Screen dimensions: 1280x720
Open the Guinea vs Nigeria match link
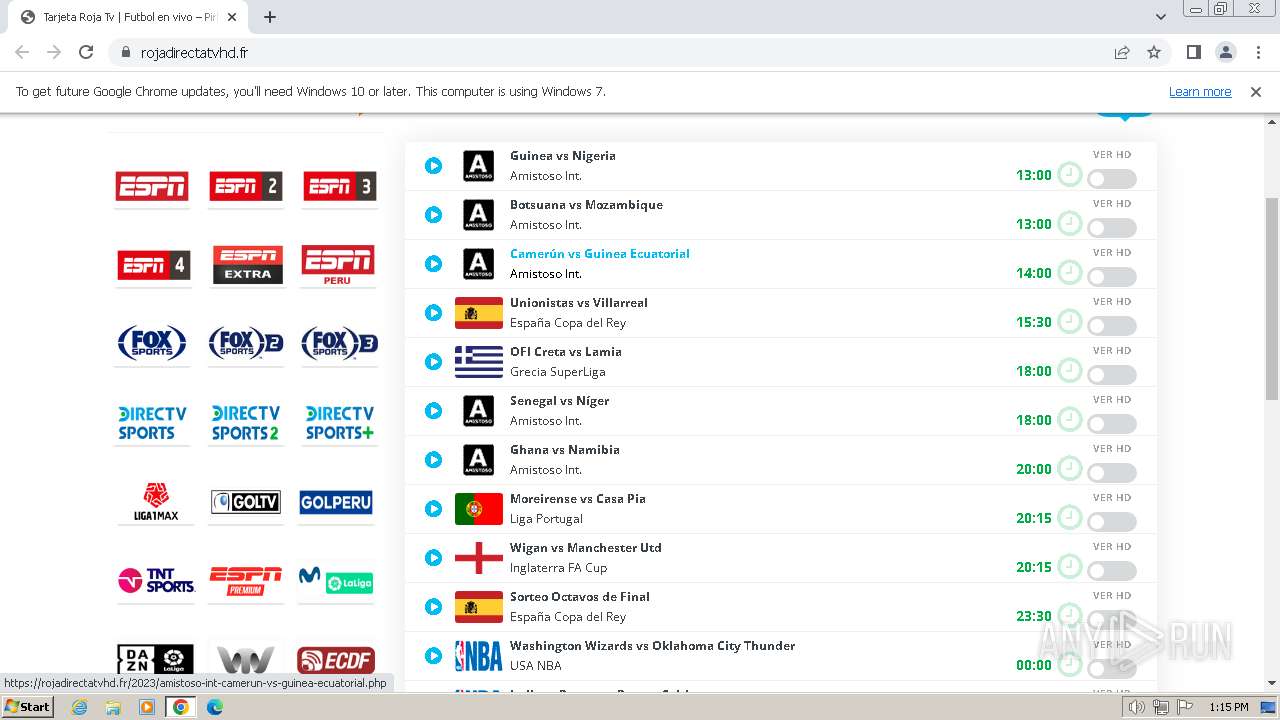(x=563, y=156)
